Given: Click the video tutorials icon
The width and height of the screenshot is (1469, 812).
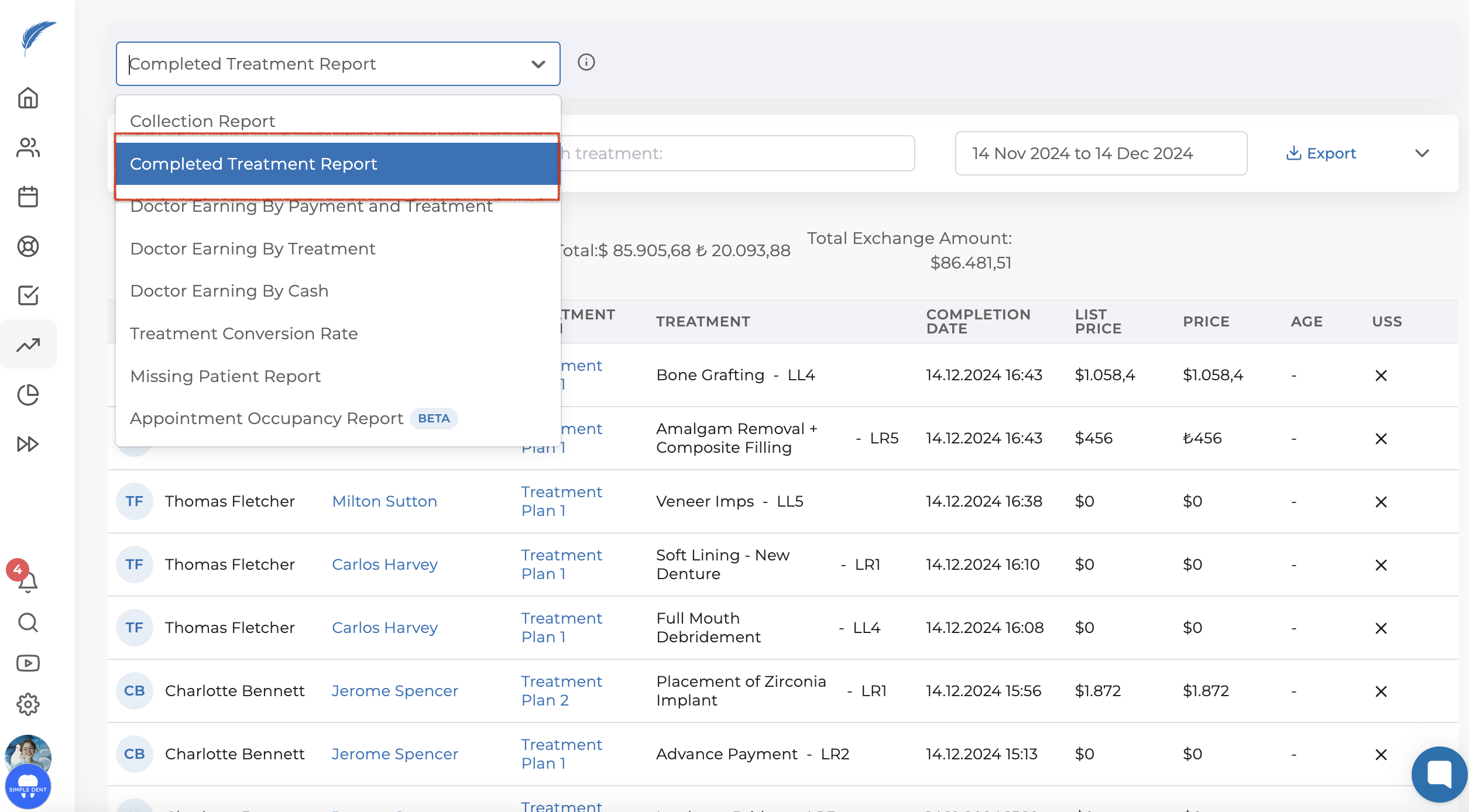Looking at the screenshot, I should point(28,663).
